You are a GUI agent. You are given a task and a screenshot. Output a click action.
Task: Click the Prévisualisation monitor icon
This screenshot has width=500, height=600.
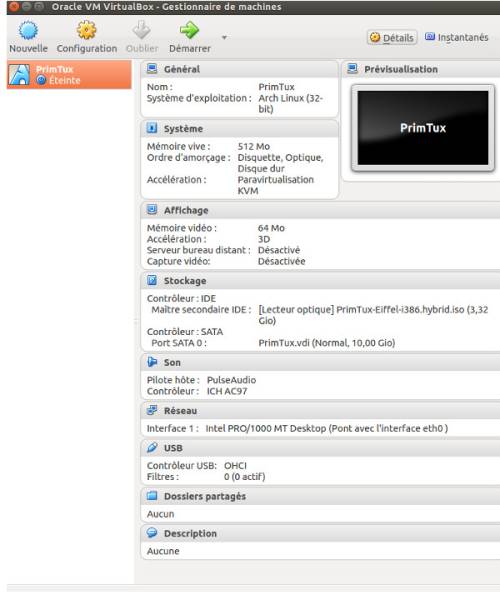pos(352,69)
